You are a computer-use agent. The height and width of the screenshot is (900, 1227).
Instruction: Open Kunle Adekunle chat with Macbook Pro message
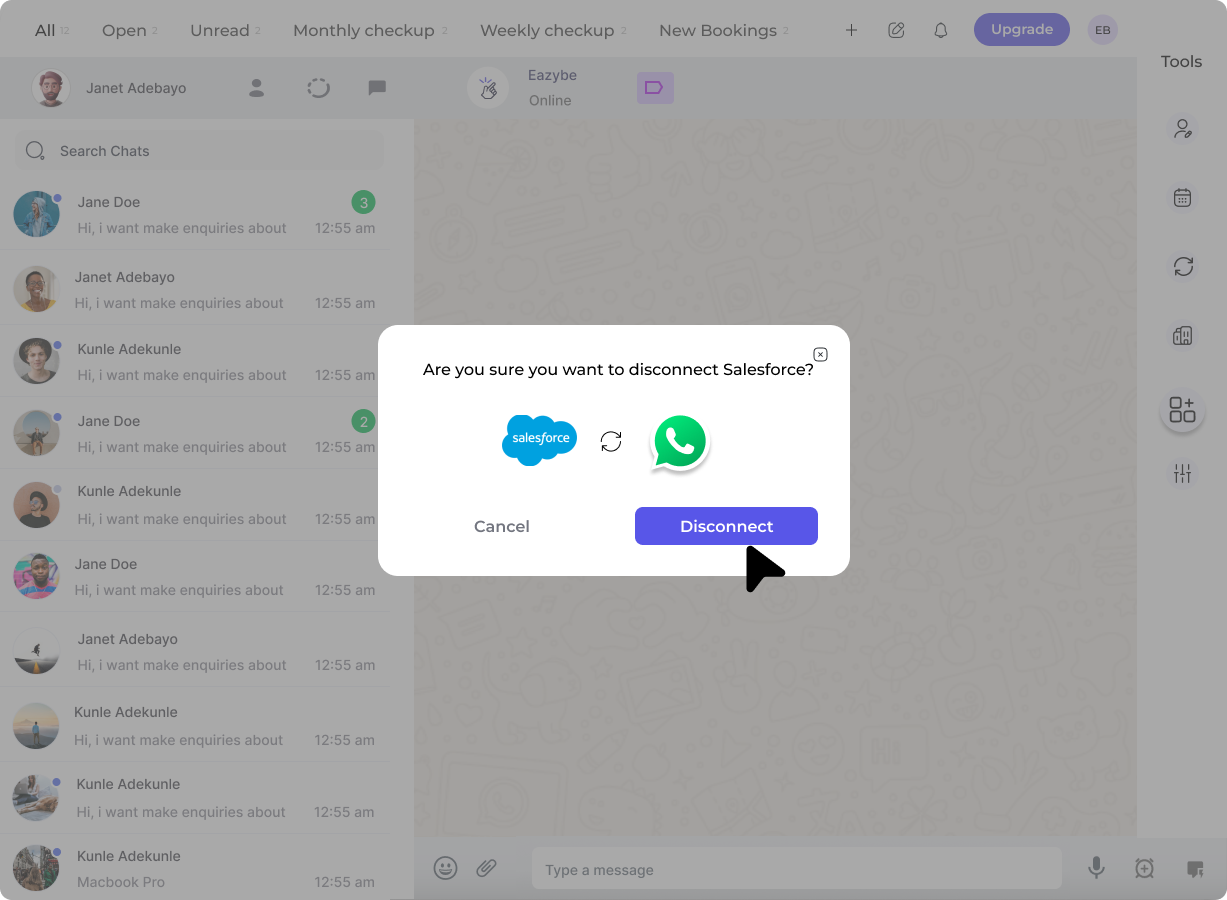(193, 868)
